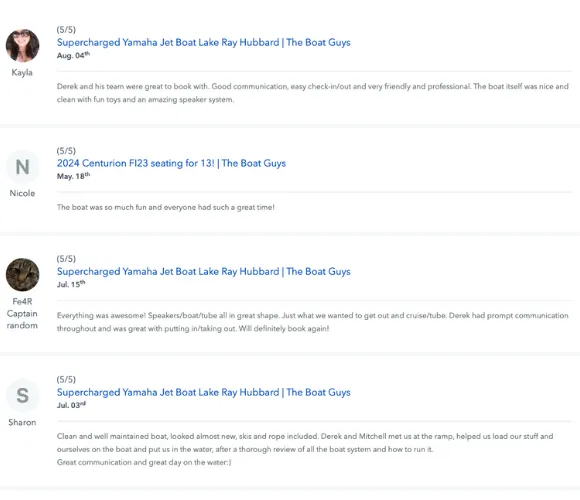Open 2024 Centurion FI23 seating listing link
This screenshot has width=580, height=500.
[x=171, y=163]
